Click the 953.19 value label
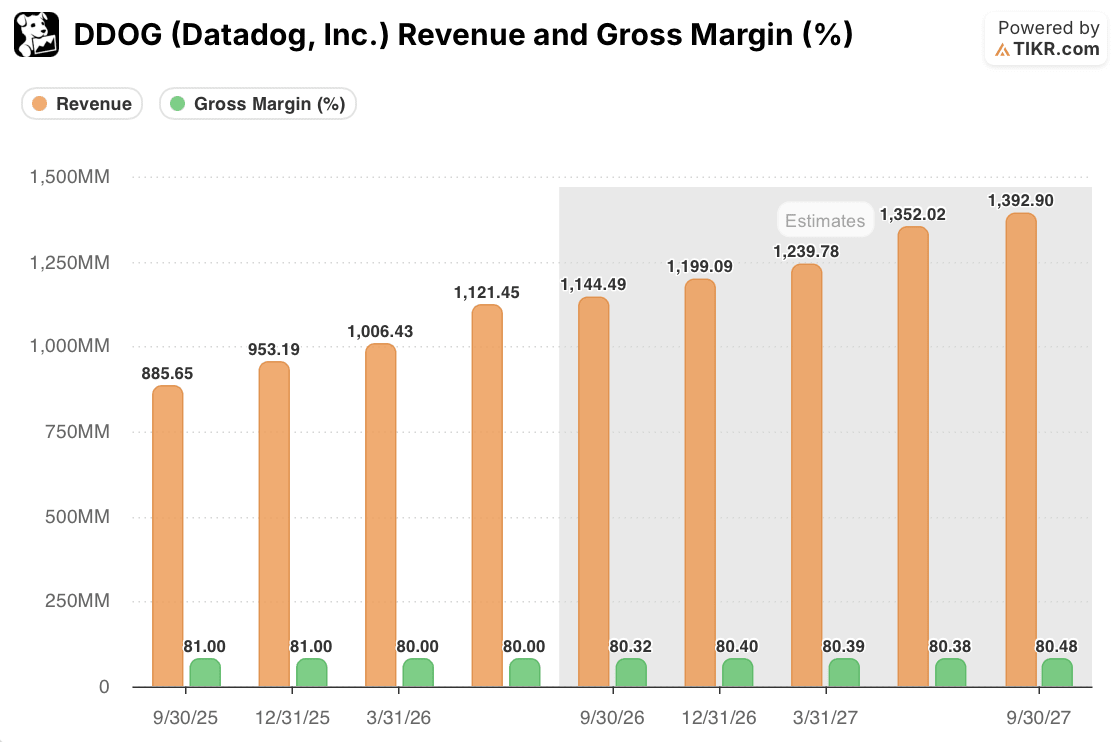Image resolution: width=1116 pixels, height=742 pixels. coord(274,349)
